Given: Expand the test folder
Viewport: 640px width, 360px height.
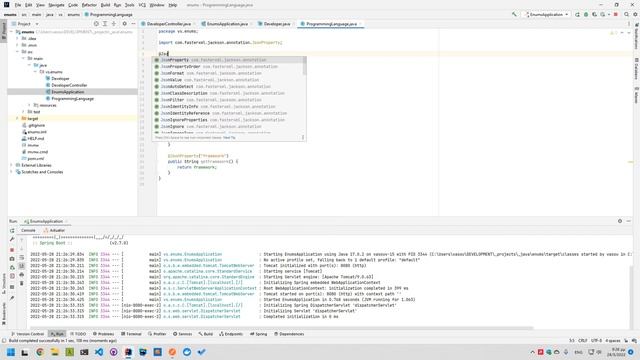Looking at the screenshot, I should point(23,111).
